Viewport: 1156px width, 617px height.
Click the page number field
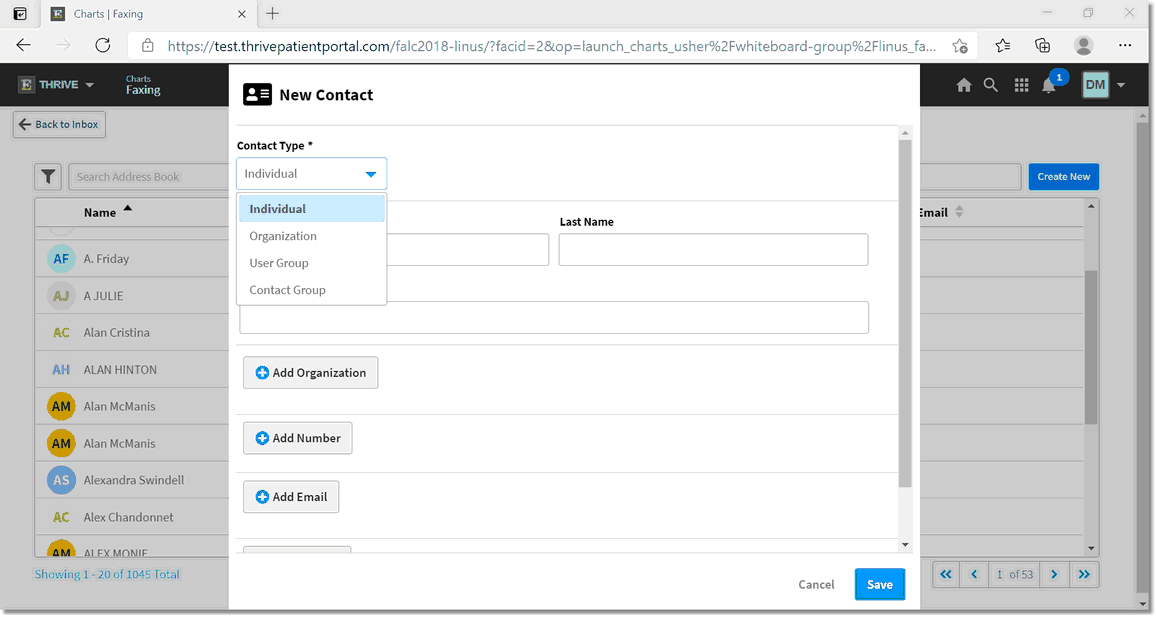[x=1000, y=574]
